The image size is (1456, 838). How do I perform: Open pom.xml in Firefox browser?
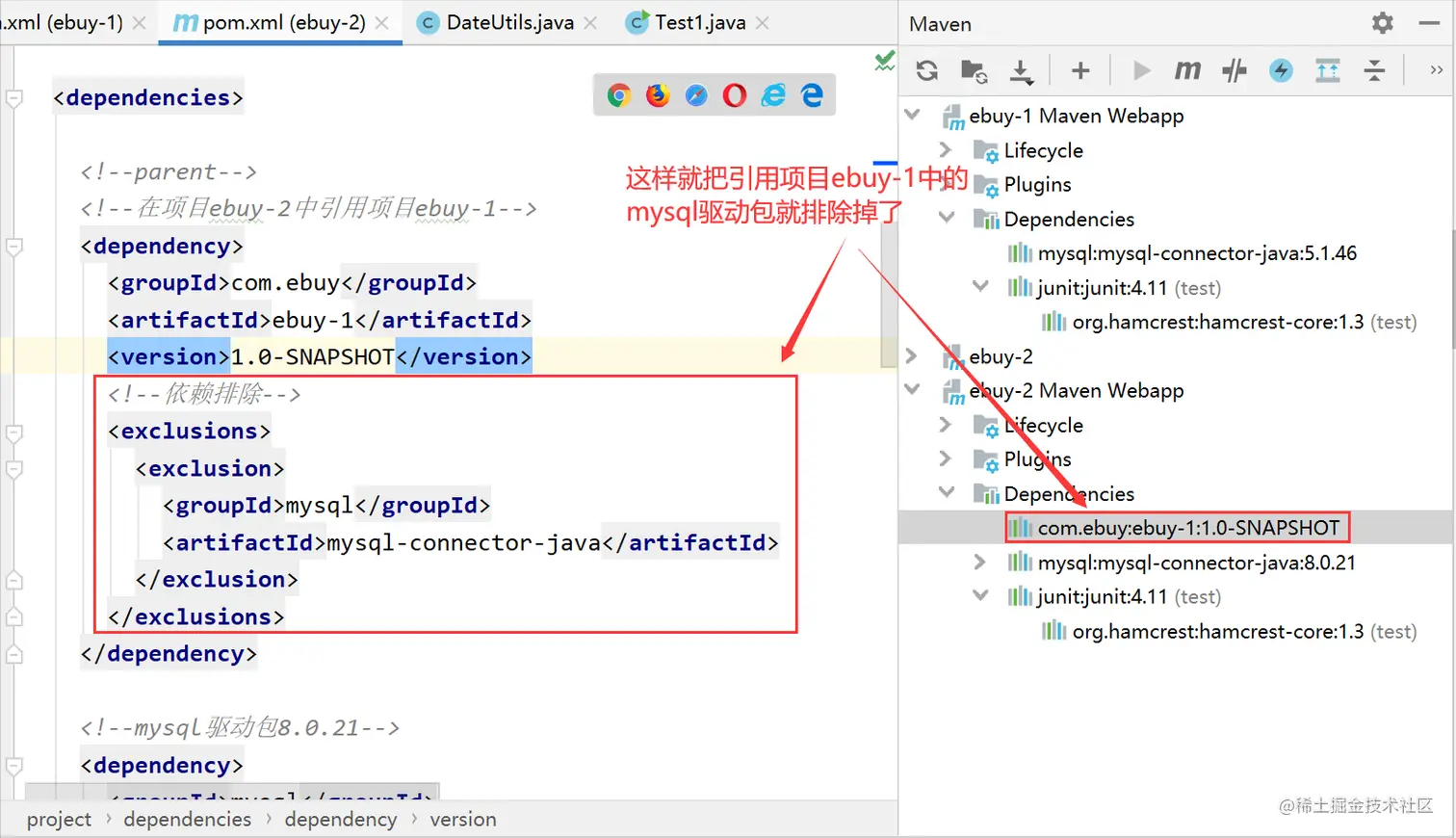click(x=658, y=95)
